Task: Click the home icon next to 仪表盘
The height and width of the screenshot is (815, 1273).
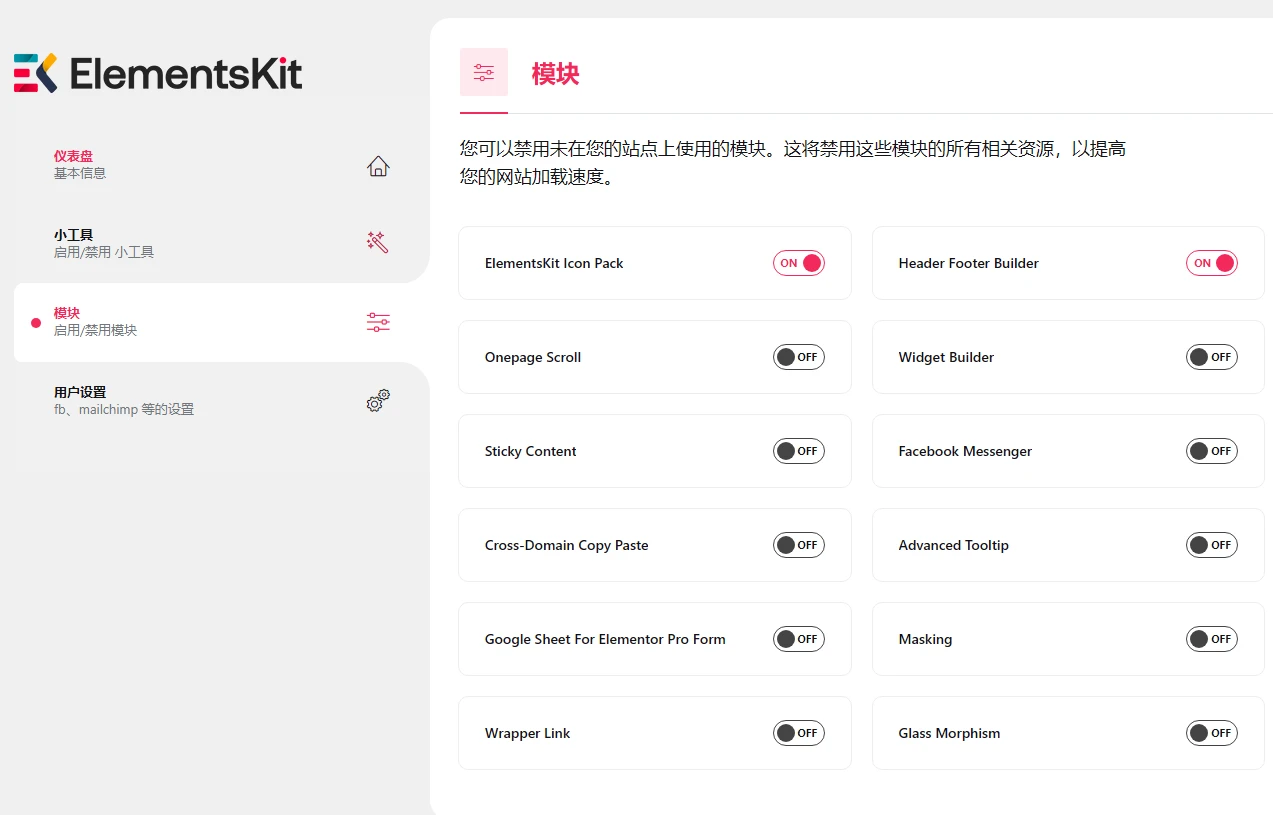Action: click(x=378, y=166)
